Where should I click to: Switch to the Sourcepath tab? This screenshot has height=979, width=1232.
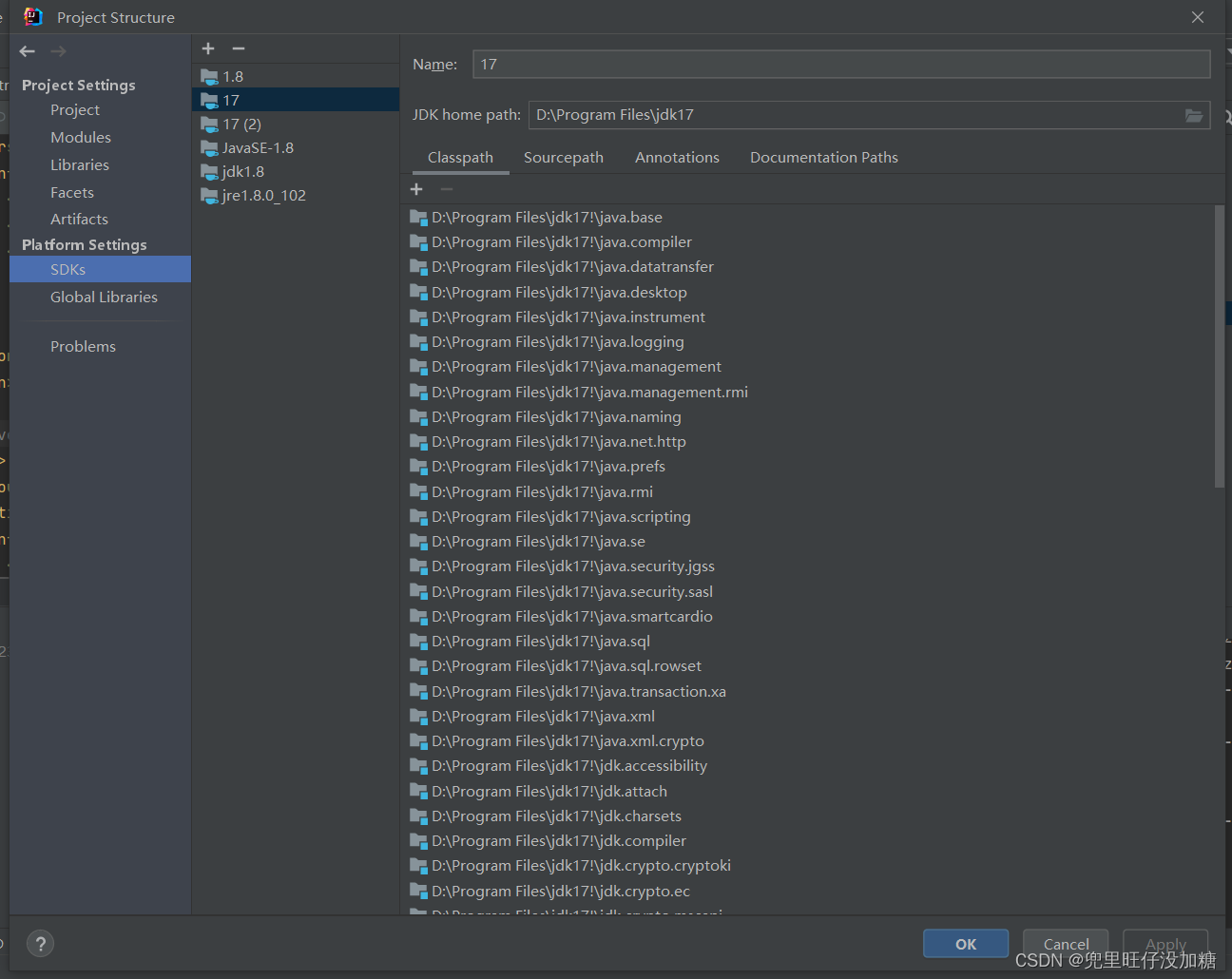[x=564, y=158]
